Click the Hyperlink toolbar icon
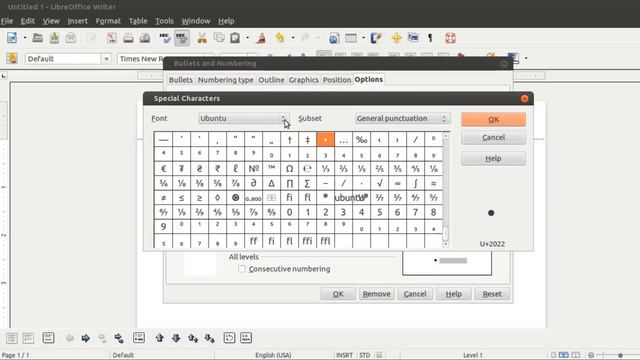Screen dimensions: 640x360 tap(334, 38)
